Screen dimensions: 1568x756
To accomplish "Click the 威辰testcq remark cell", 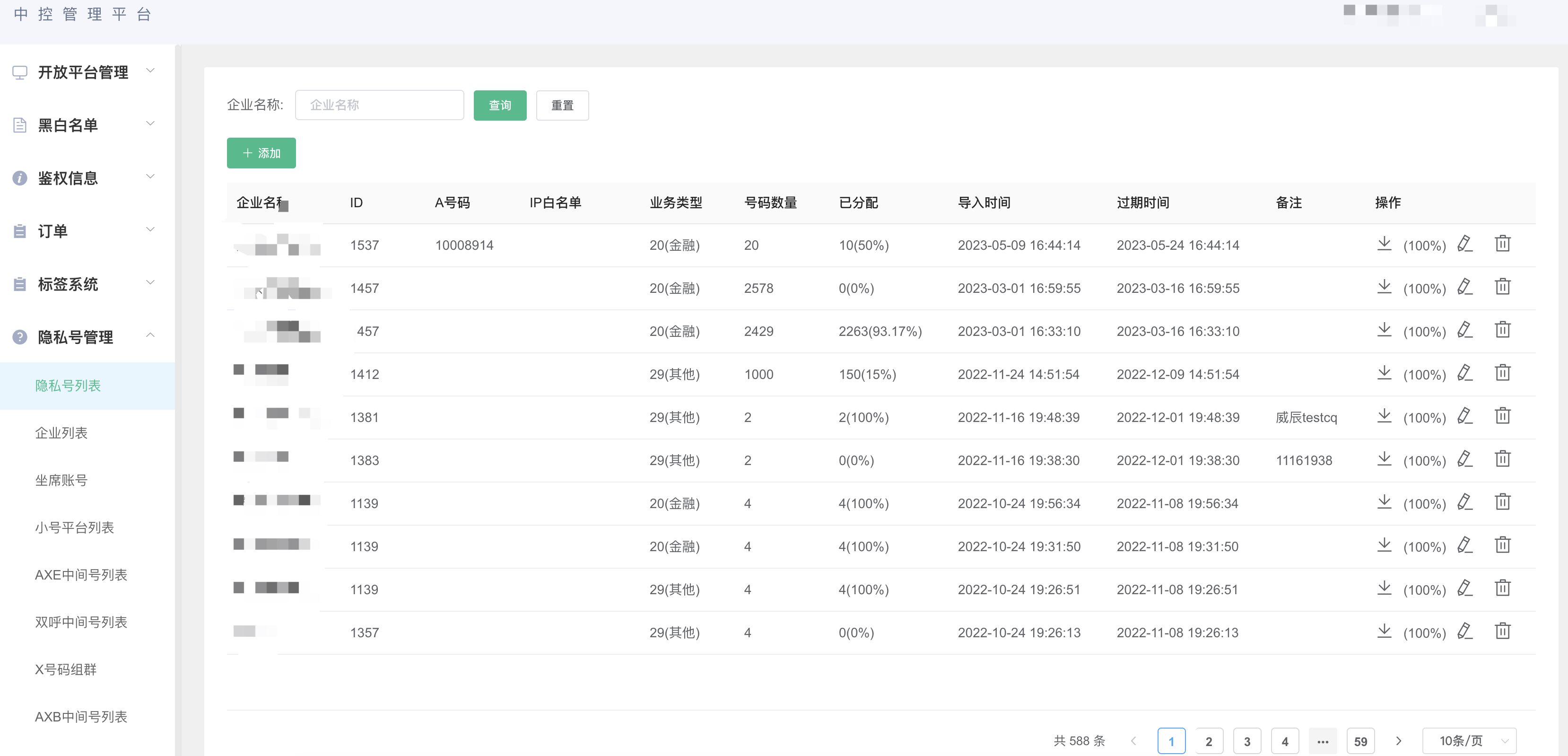I will 1306,417.
